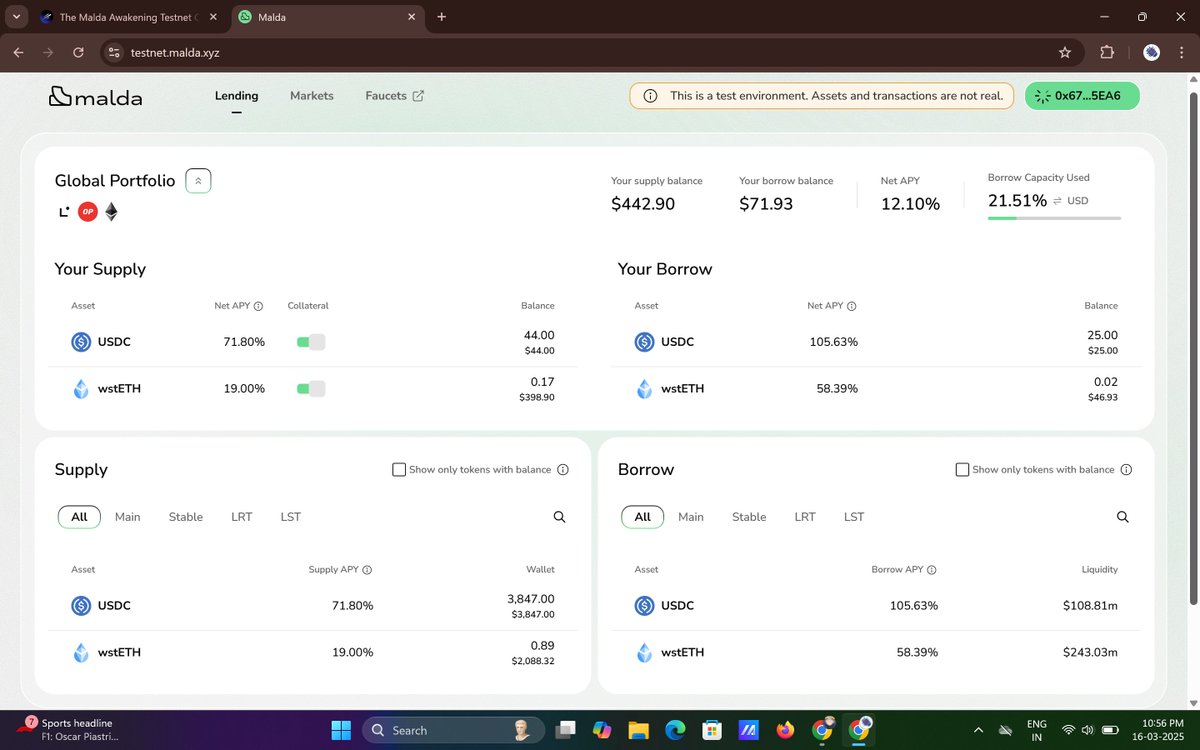Select the OP chain icon
This screenshot has width=1200, height=750.
pos(87,212)
